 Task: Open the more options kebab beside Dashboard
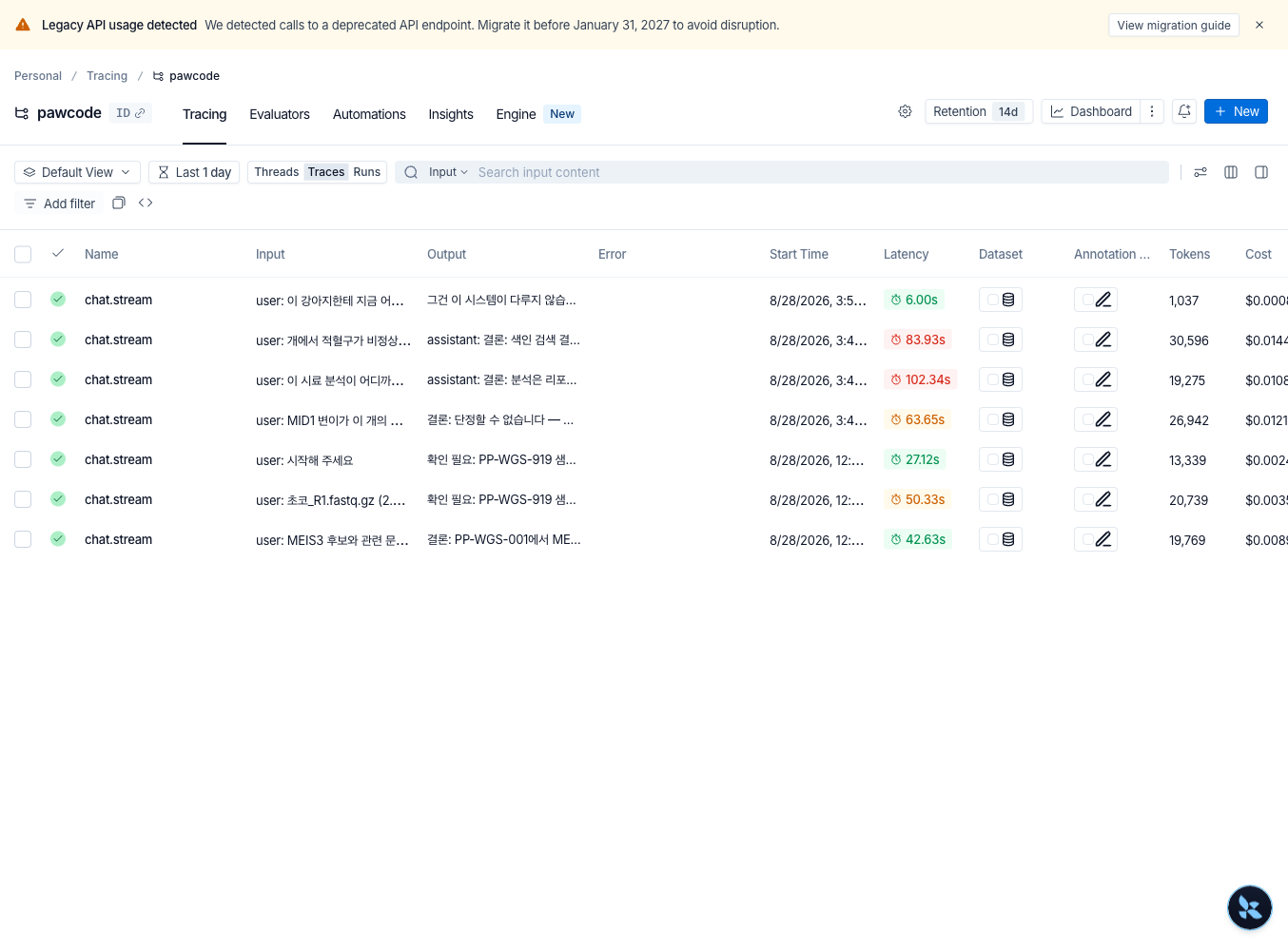(x=1152, y=111)
